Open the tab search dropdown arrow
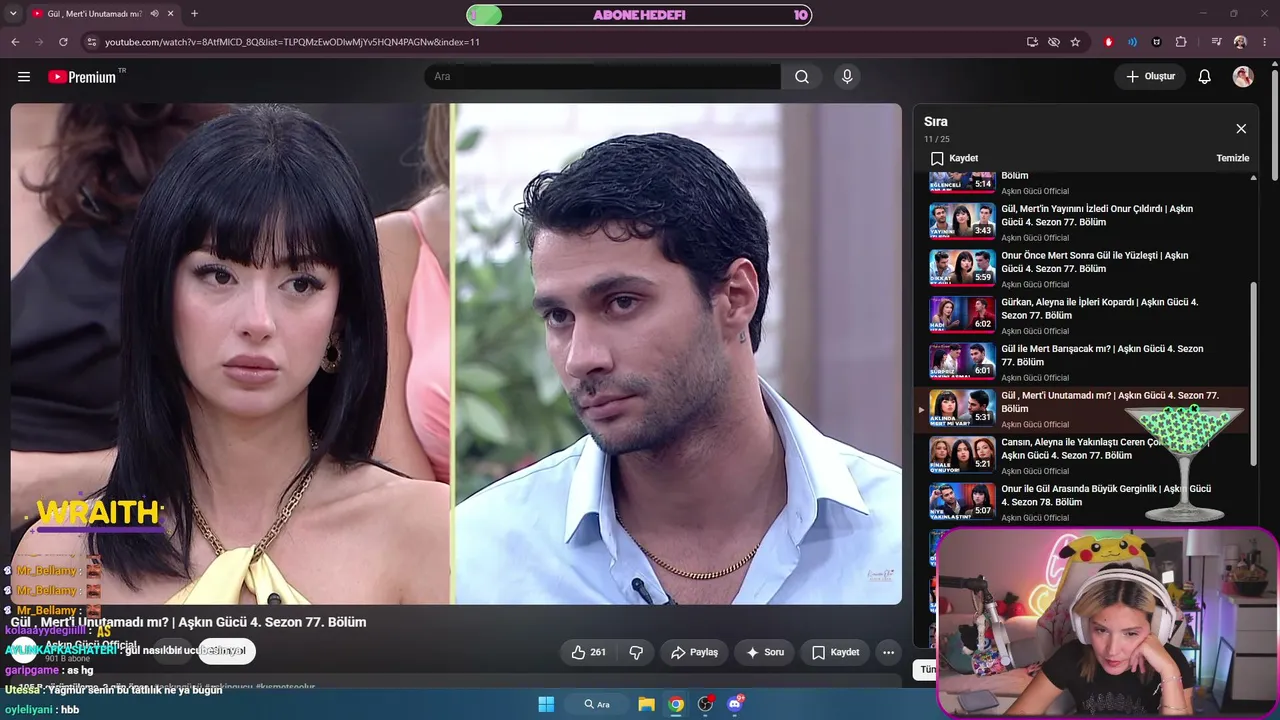 coord(14,14)
